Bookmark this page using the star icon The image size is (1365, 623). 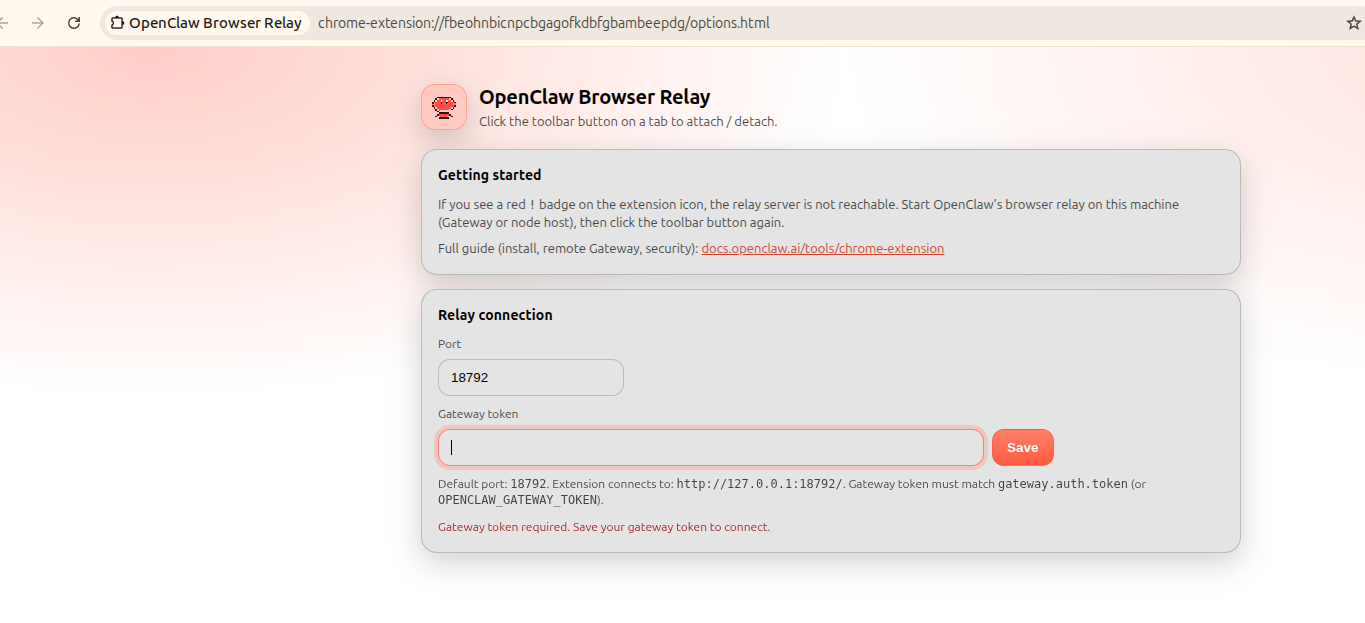(1353, 23)
